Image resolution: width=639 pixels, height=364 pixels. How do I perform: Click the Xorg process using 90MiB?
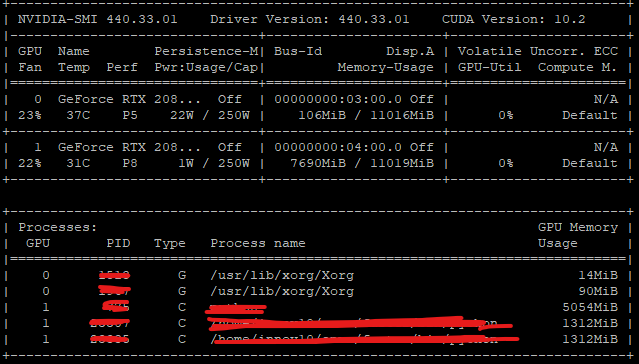pyautogui.click(x=282, y=291)
